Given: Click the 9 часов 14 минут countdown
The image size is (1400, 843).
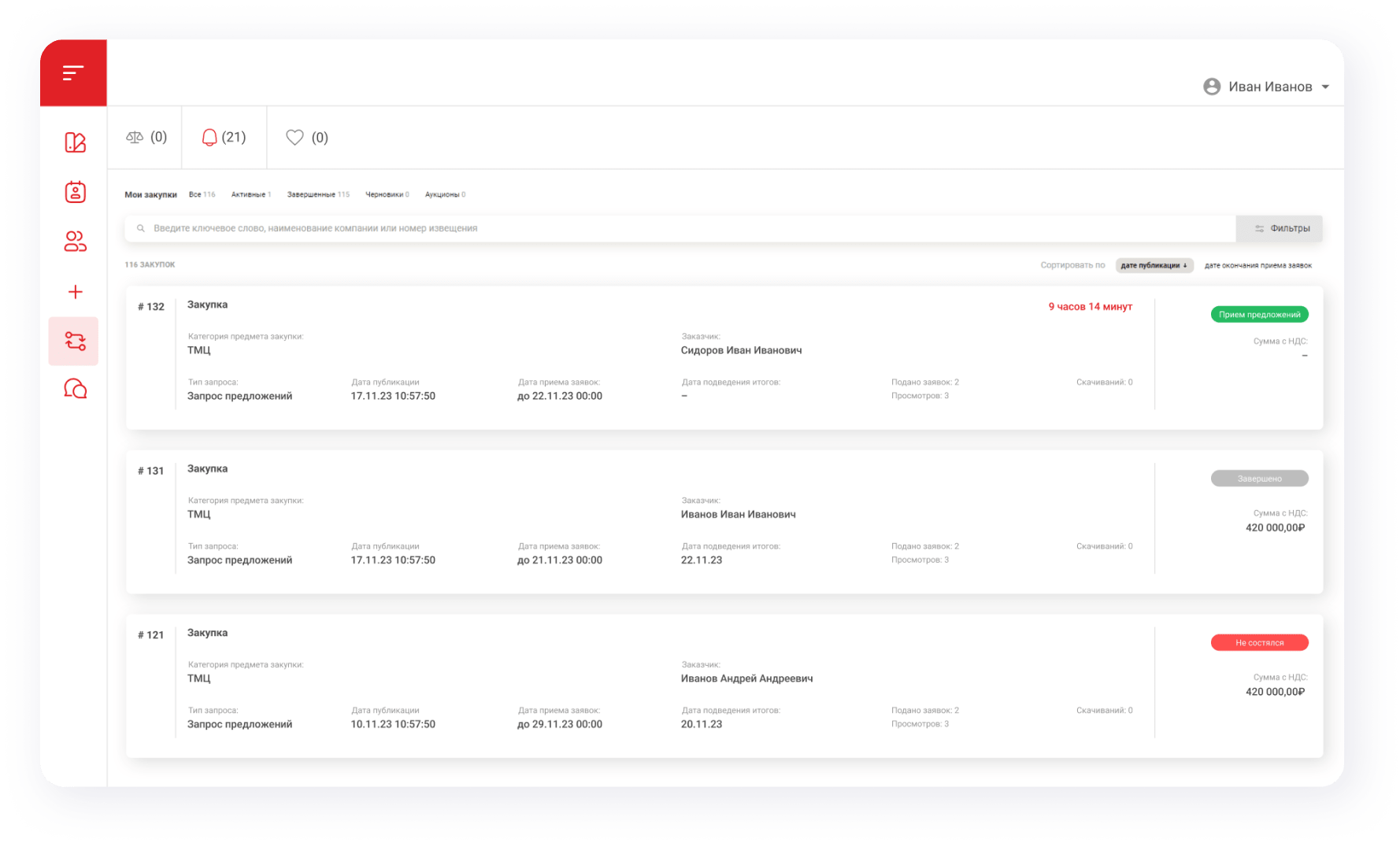Looking at the screenshot, I should coord(1090,307).
